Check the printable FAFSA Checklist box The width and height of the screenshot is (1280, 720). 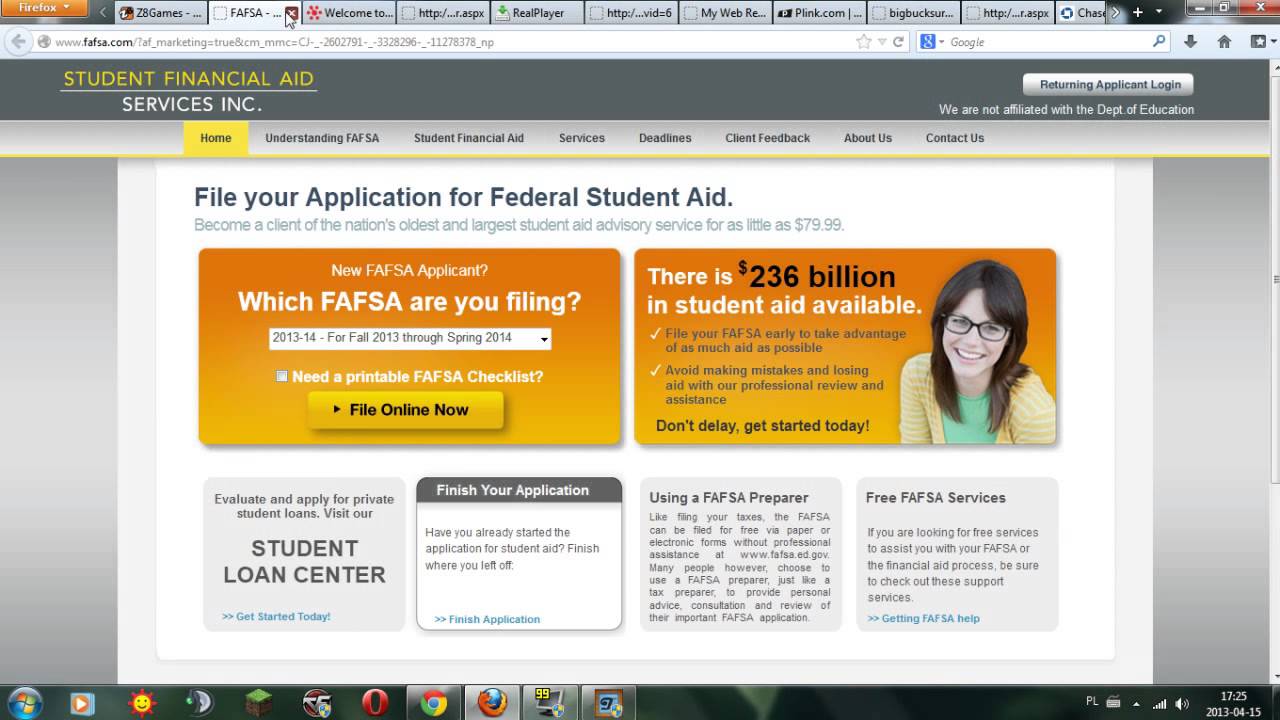[282, 376]
